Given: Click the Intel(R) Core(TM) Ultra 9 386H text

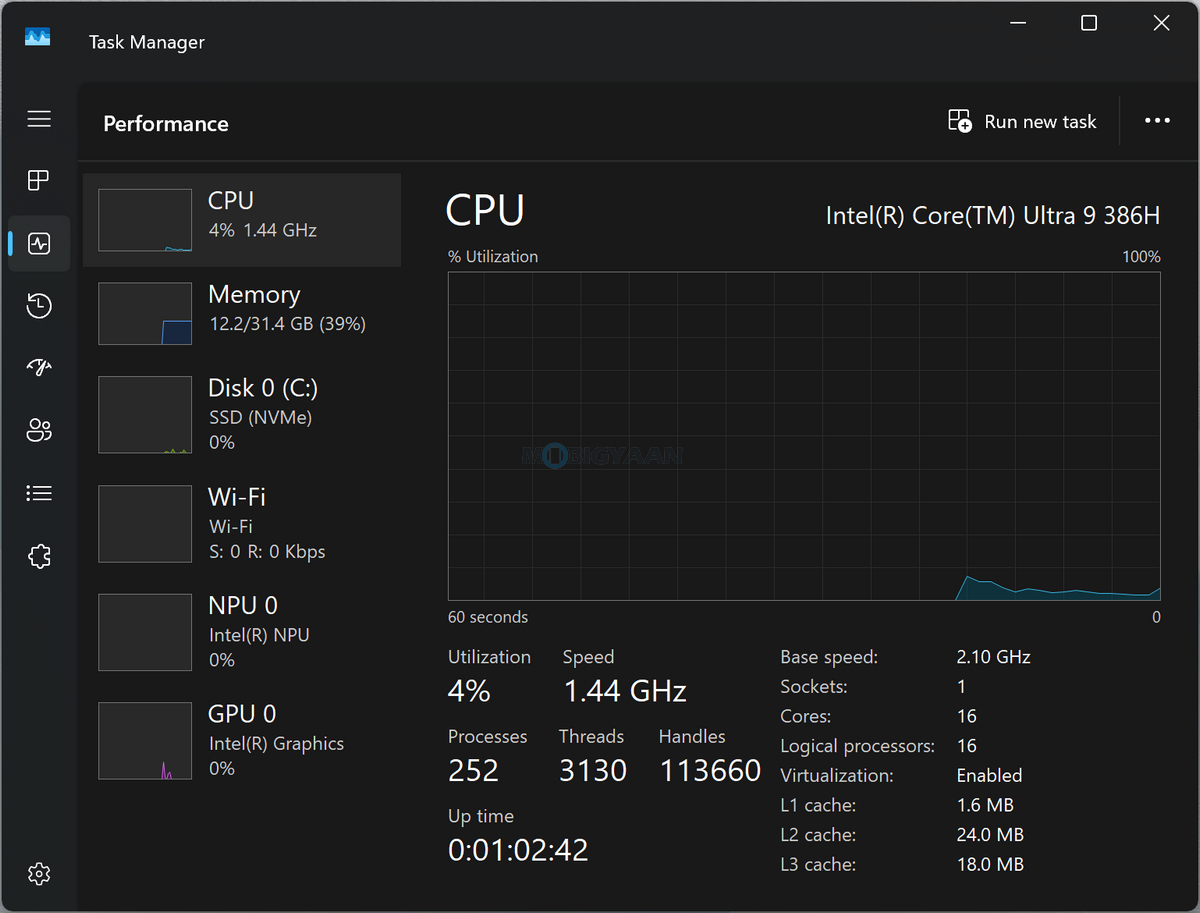Looking at the screenshot, I should pyautogui.click(x=993, y=215).
